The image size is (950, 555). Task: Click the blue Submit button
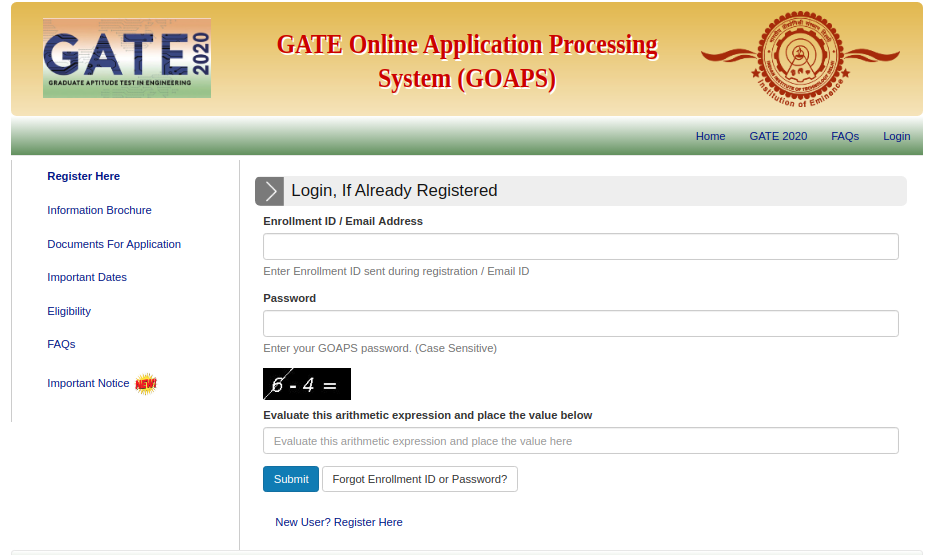coord(291,479)
